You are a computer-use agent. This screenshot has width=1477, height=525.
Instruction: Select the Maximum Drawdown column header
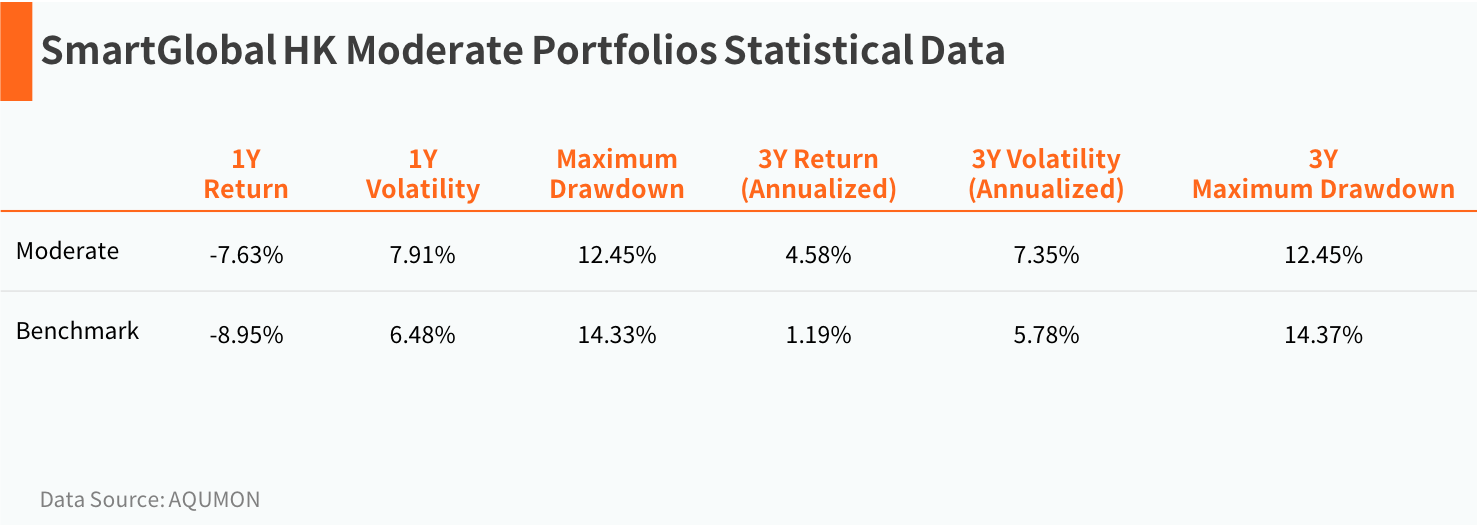617,174
